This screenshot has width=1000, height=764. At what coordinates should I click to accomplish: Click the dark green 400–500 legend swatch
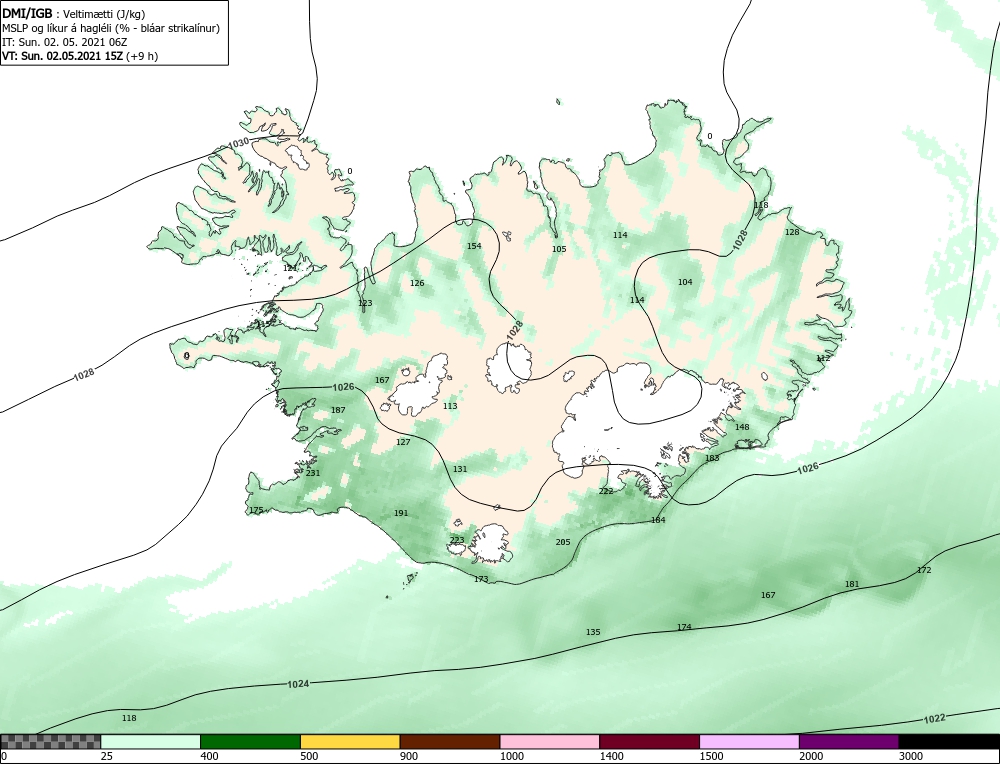coord(250,741)
